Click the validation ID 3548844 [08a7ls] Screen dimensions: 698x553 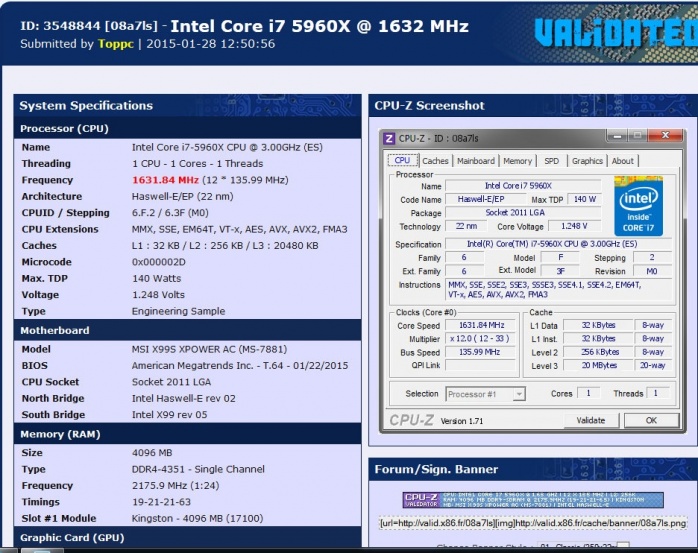pos(89,26)
